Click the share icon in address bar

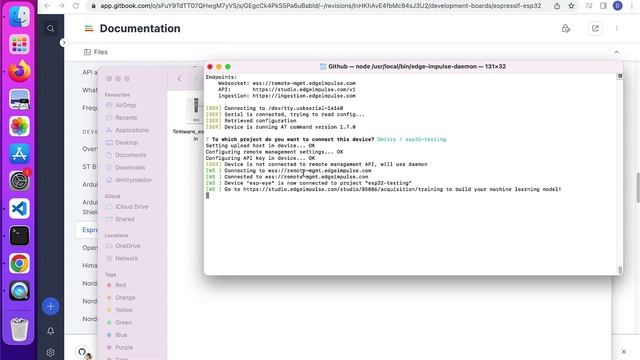[557, 6]
